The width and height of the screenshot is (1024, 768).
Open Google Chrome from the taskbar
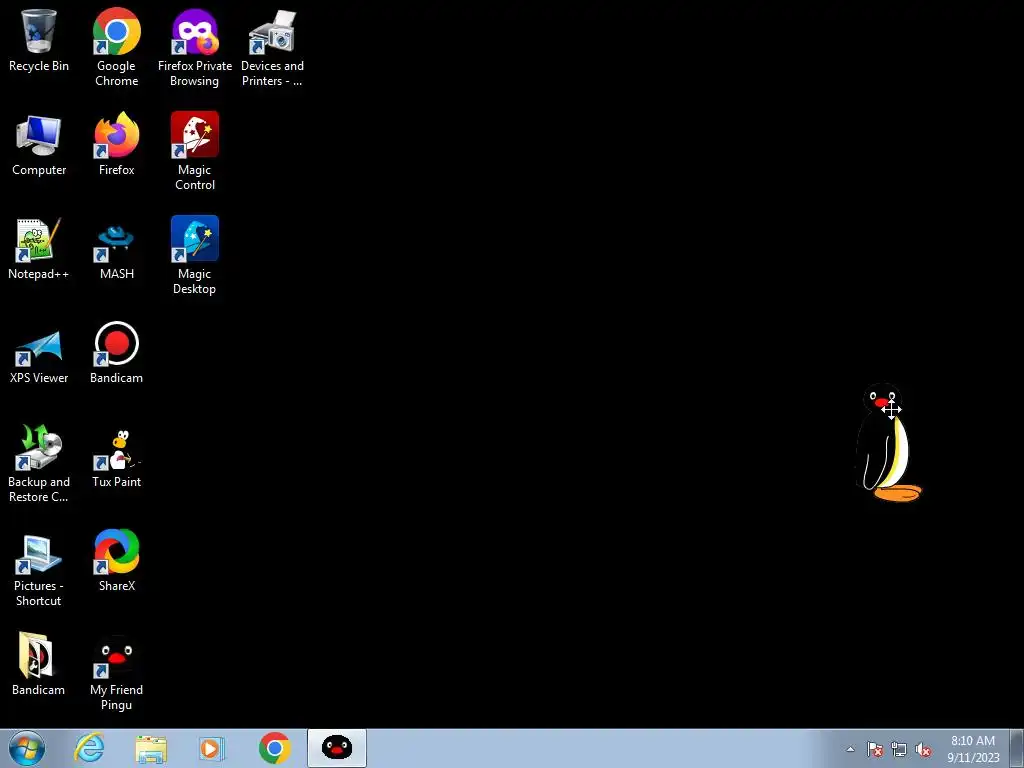274,748
